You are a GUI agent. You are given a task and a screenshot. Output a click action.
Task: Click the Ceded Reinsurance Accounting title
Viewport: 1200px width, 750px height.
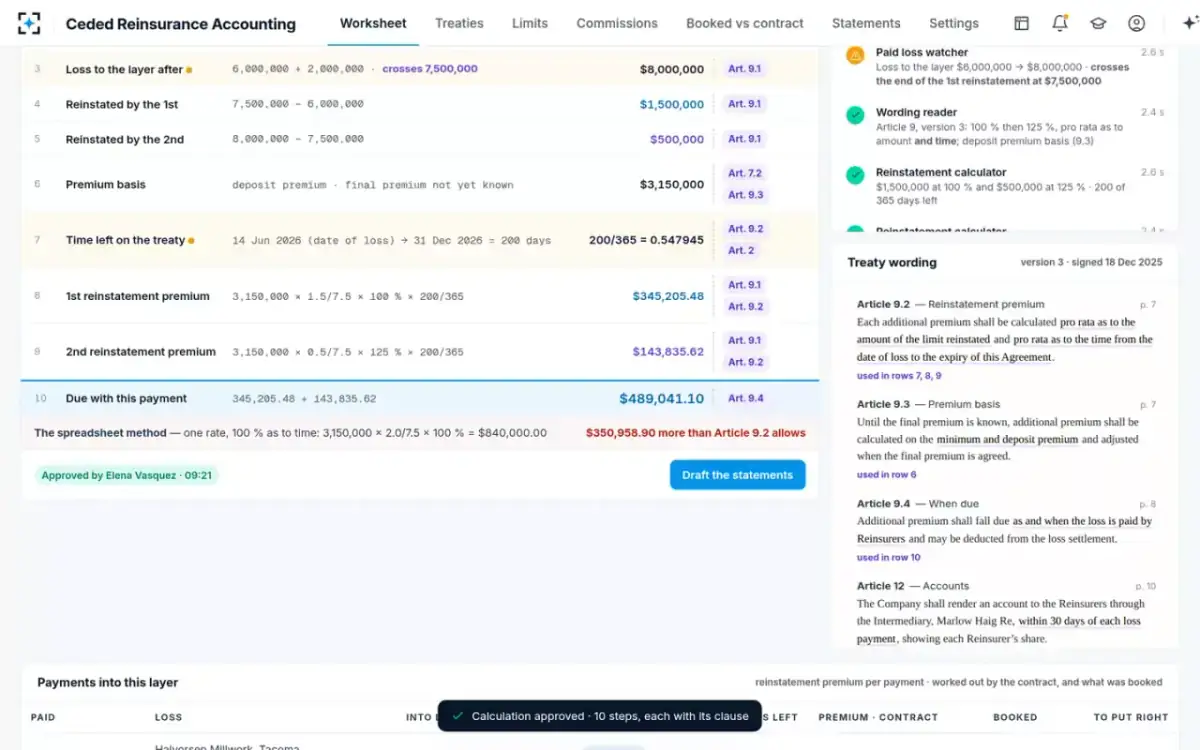181,24
